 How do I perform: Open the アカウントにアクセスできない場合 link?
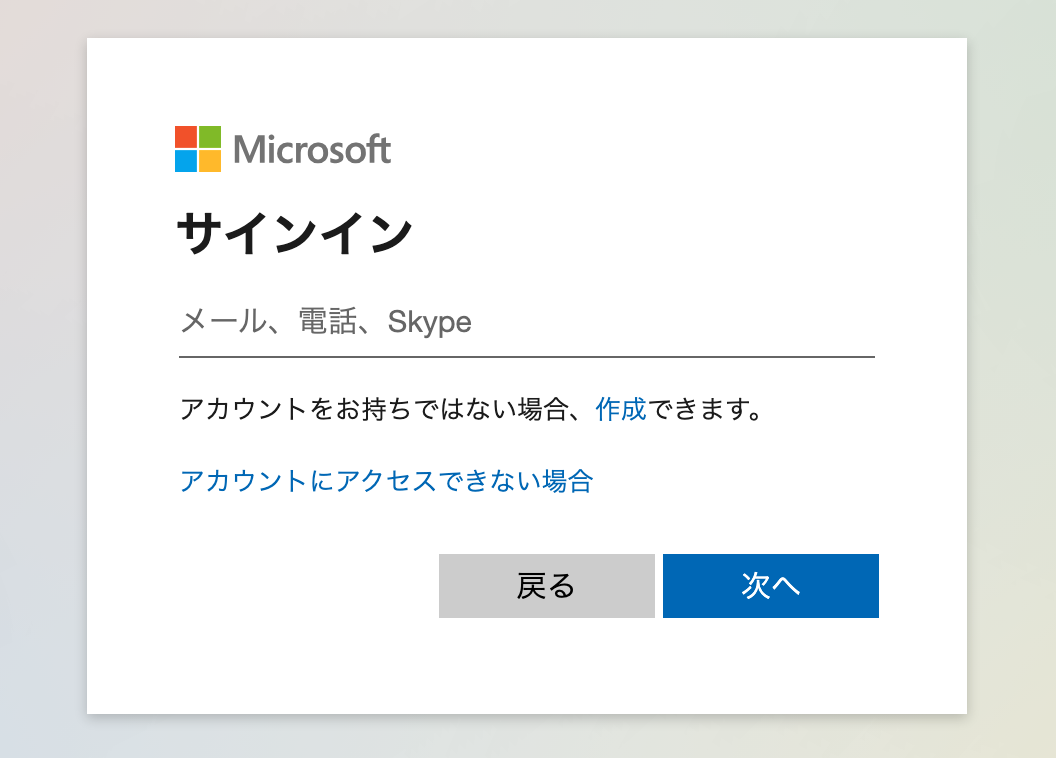387,481
